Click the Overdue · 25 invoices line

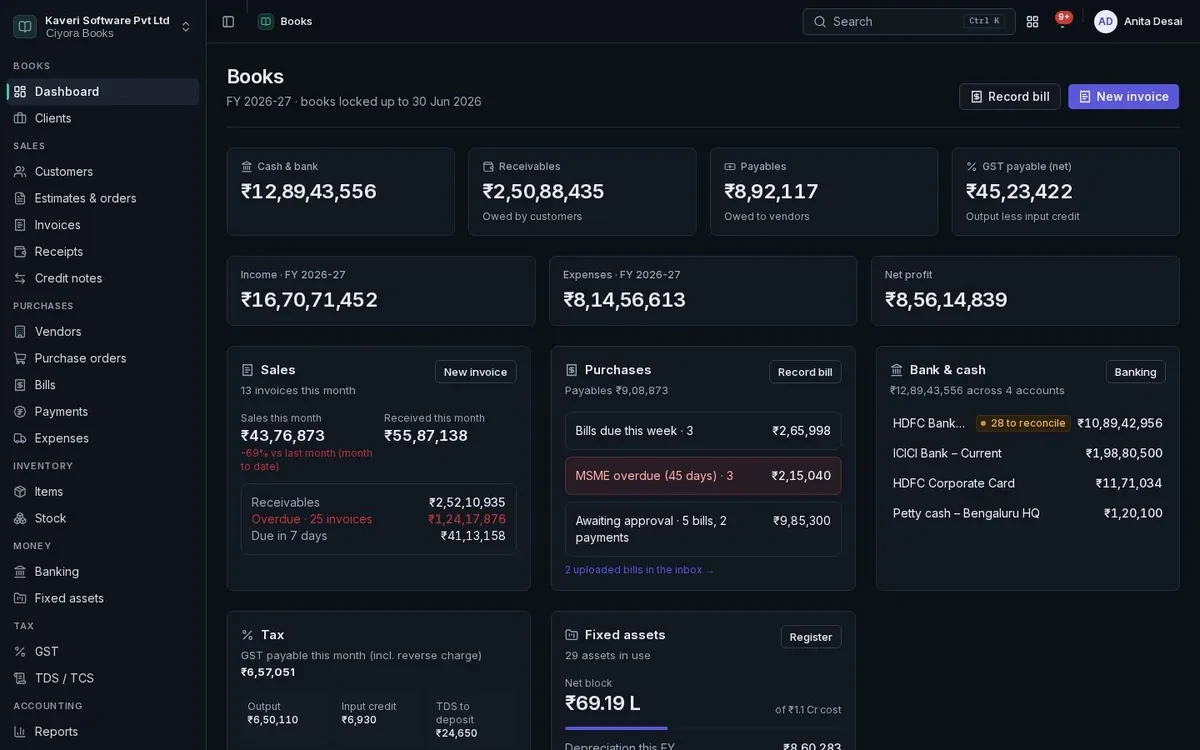pyautogui.click(x=378, y=519)
